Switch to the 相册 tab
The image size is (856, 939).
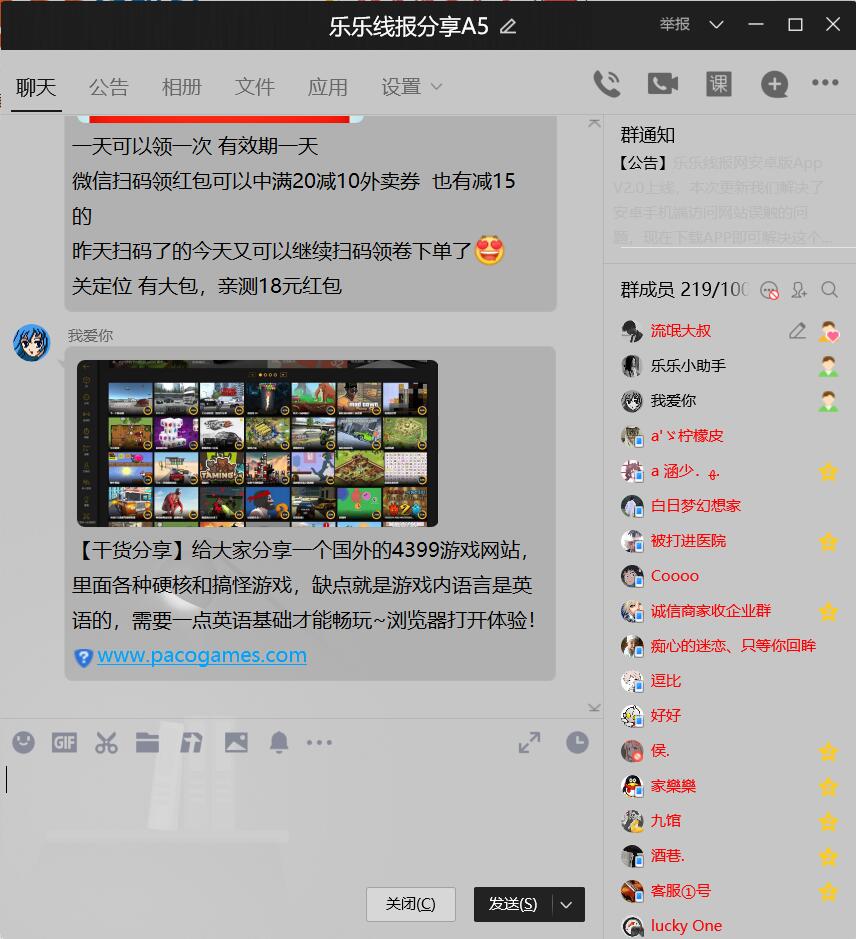(182, 87)
